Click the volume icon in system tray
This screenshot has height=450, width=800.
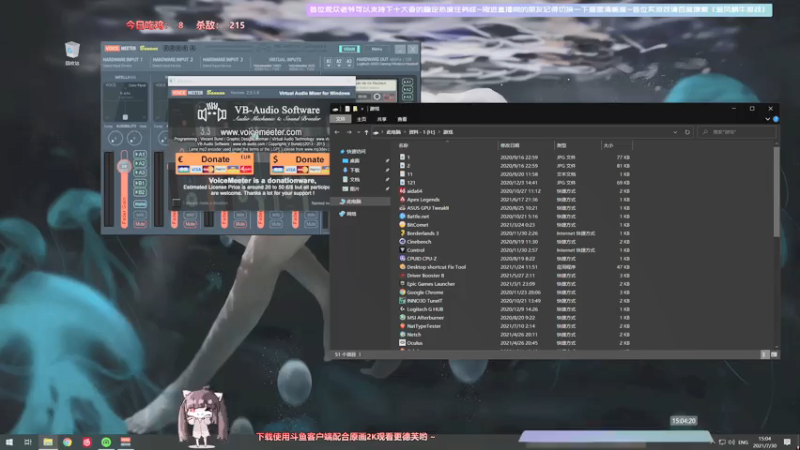coord(732,442)
